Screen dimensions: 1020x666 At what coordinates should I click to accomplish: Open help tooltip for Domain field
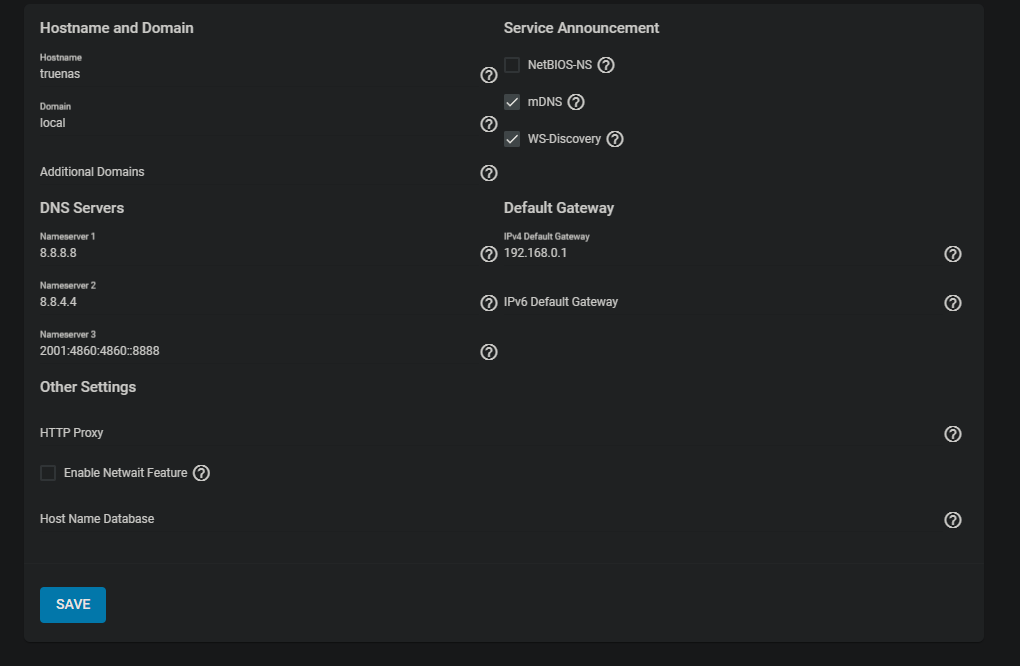pyautogui.click(x=489, y=124)
